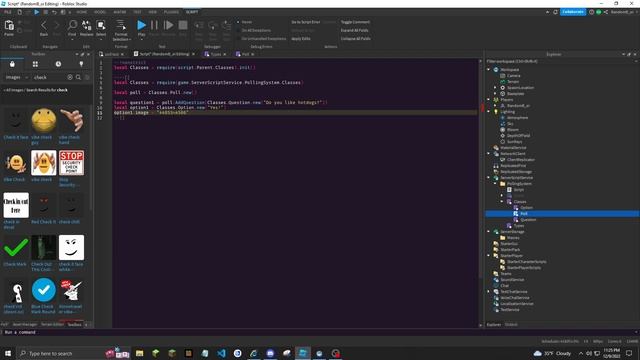640x360 pixels.
Task: Select the Question module in Explorer
Action: click(x=528, y=220)
